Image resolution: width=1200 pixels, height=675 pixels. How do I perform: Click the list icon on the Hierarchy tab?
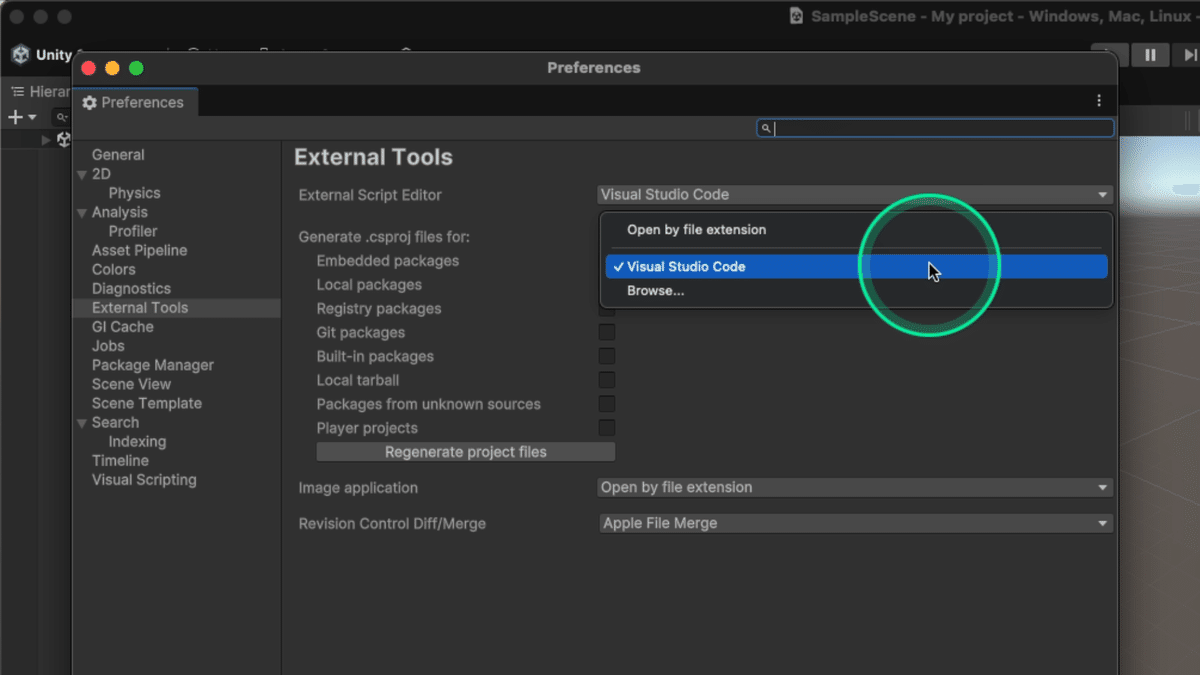(17, 91)
